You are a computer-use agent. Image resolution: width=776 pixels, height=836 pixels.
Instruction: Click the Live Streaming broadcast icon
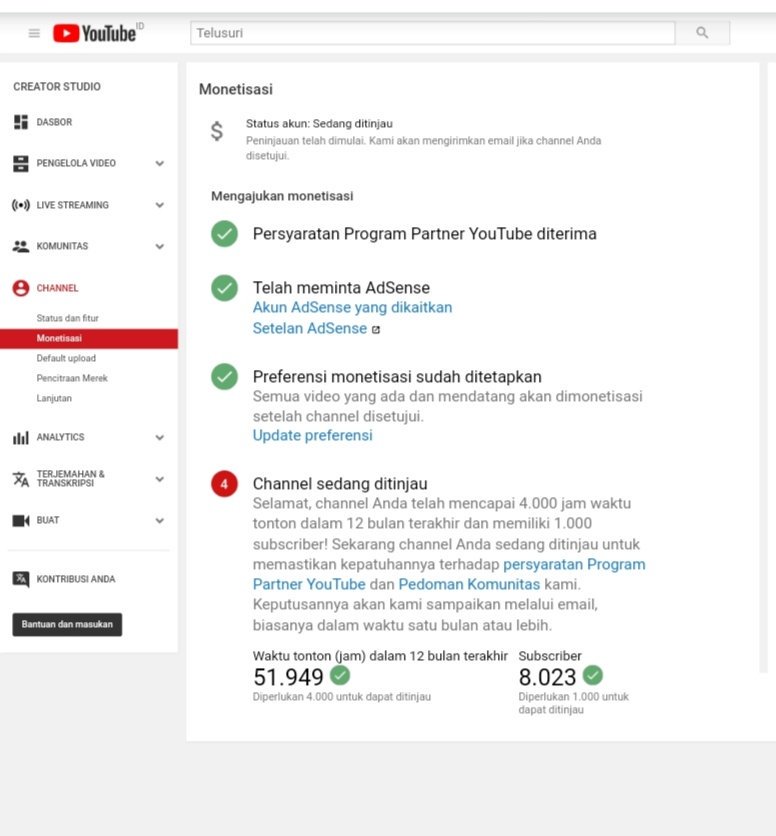pyautogui.click(x=21, y=205)
